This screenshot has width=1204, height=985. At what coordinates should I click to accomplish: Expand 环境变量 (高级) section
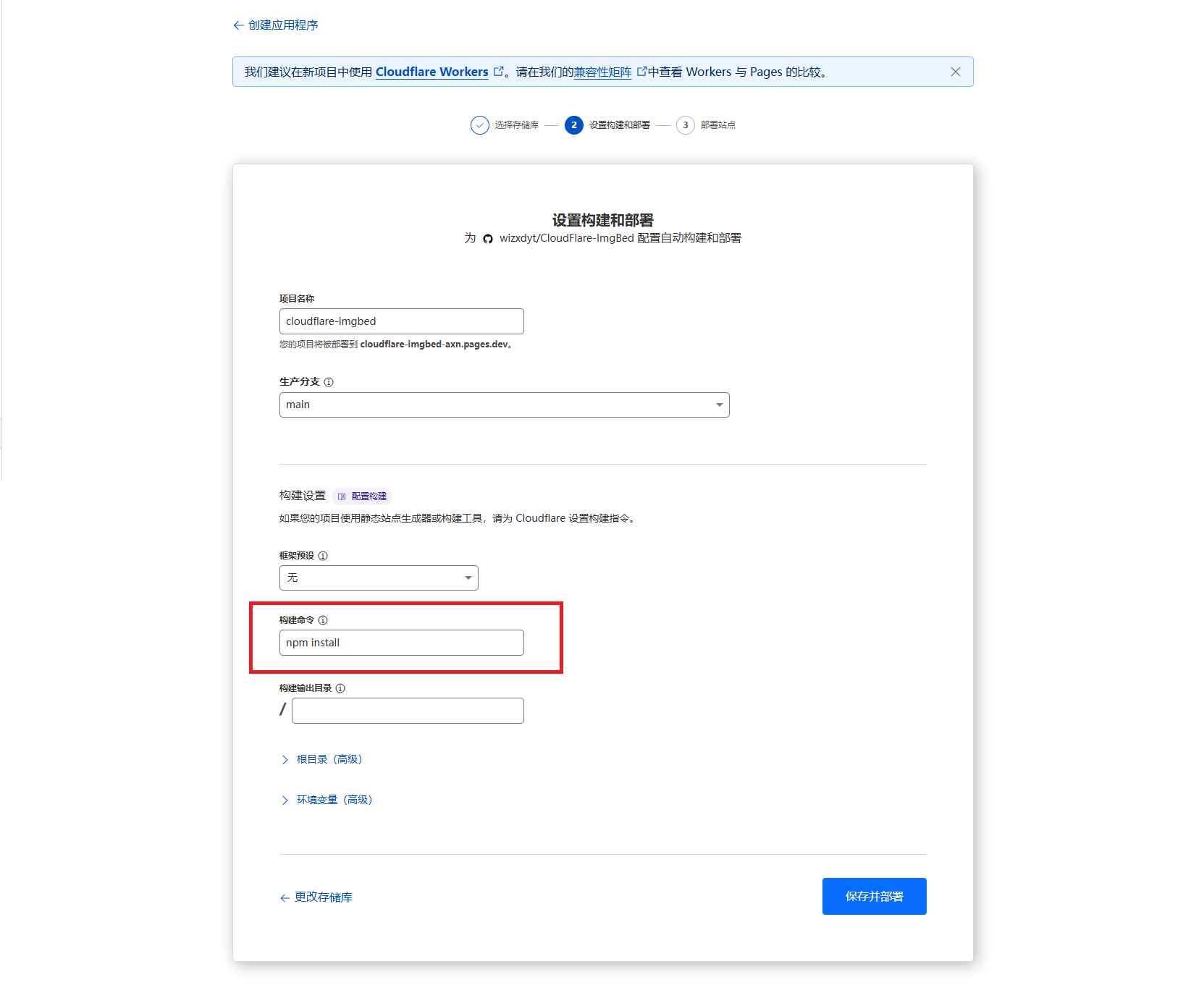(327, 800)
